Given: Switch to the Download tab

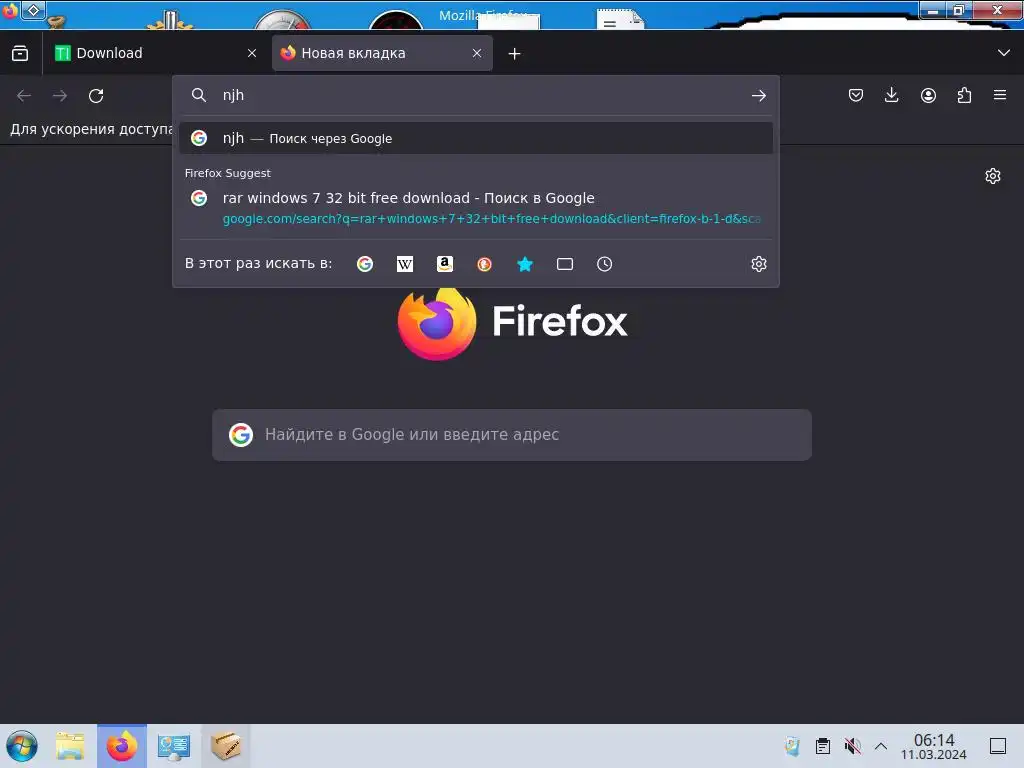Looking at the screenshot, I should pos(155,54).
